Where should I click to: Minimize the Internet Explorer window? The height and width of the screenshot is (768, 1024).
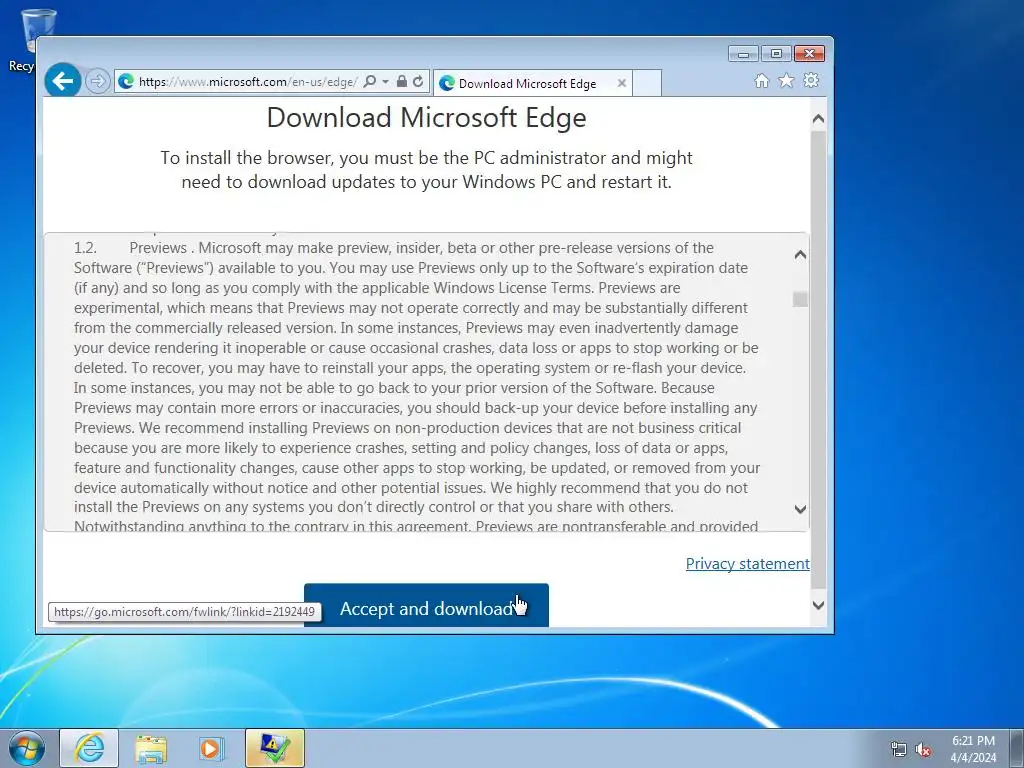[743, 54]
